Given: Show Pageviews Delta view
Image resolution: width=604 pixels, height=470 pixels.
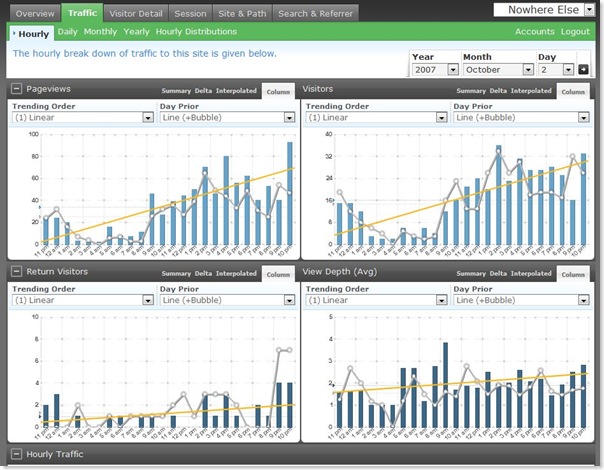Looking at the screenshot, I should (203, 91).
